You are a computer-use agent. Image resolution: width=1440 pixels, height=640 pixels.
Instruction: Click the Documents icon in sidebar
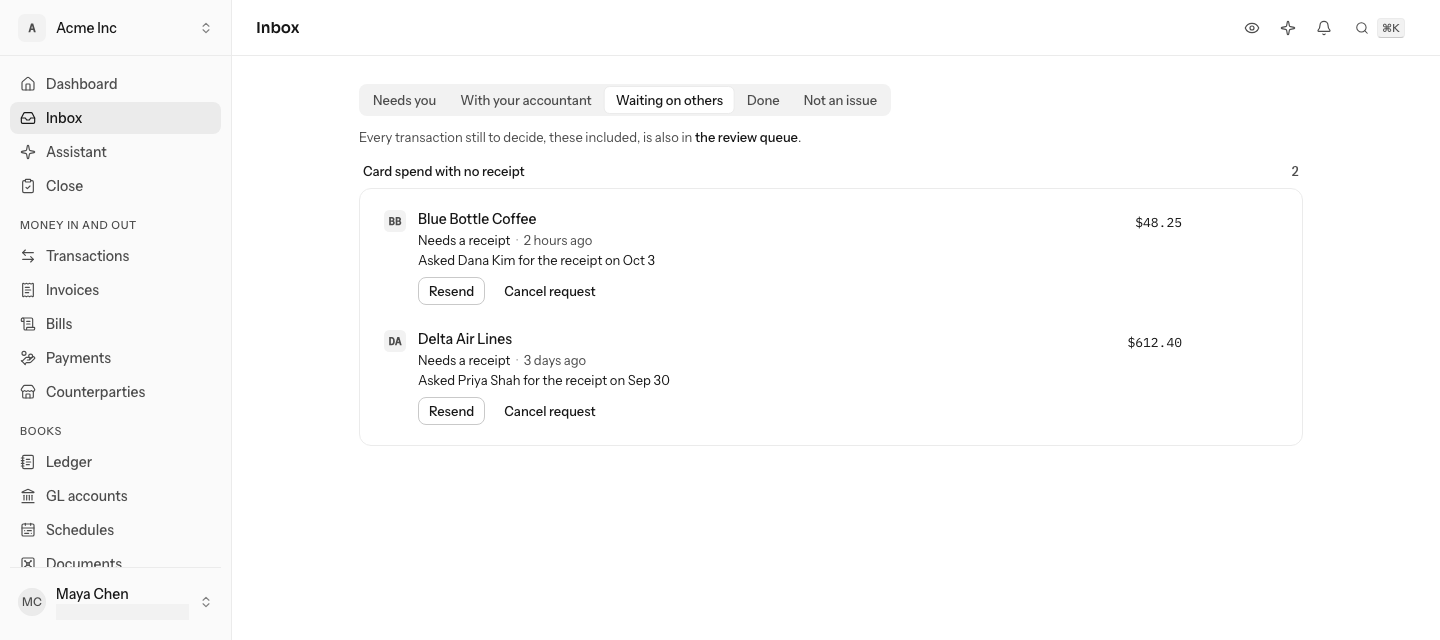28,563
